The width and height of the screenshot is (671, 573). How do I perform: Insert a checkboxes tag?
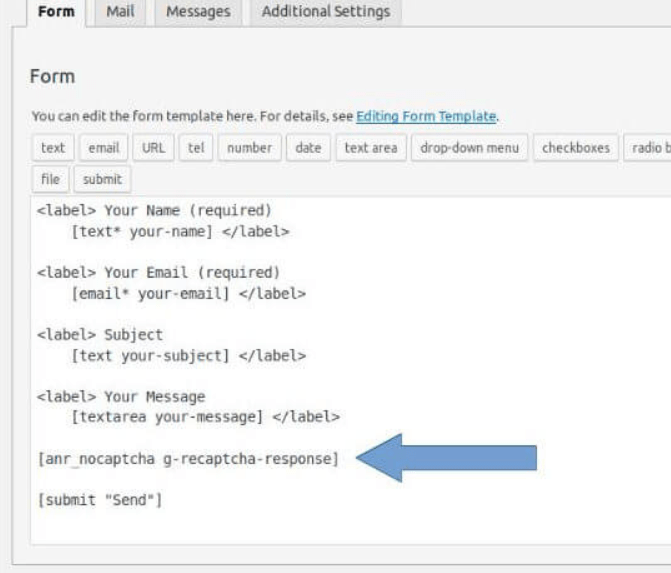coord(576,148)
